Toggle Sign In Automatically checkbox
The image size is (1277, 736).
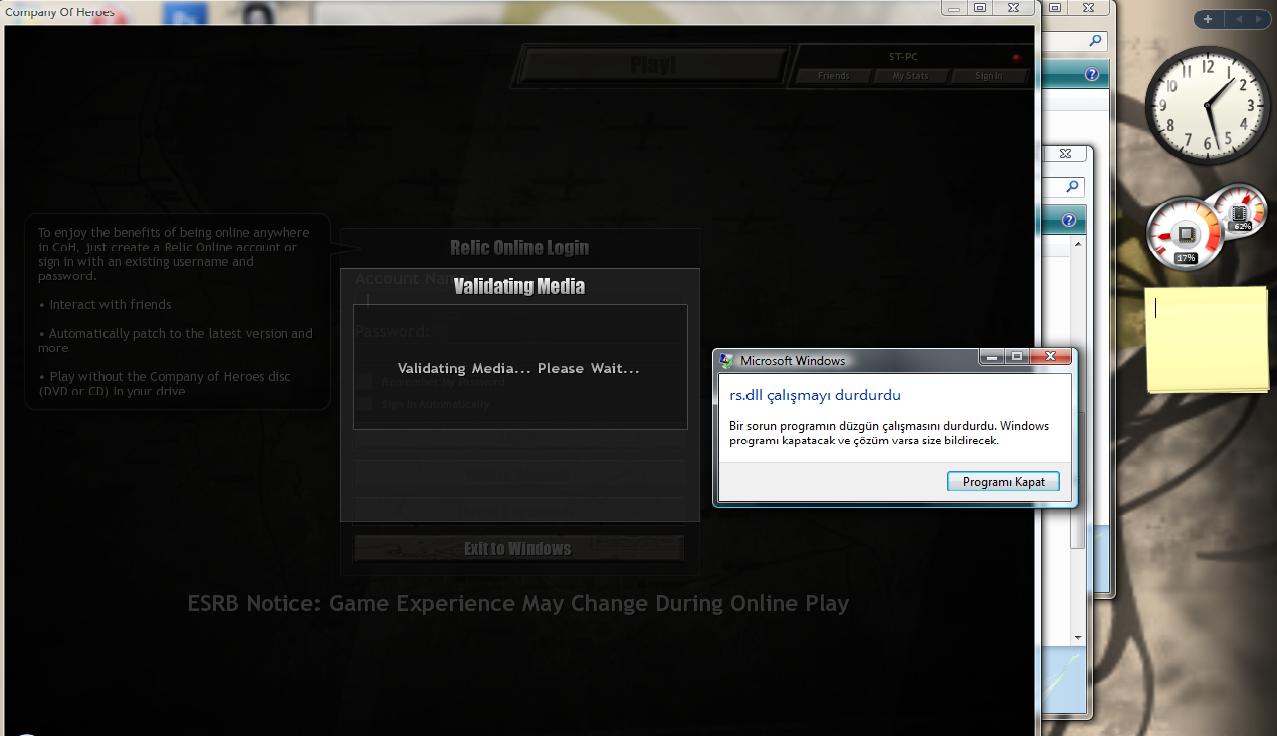366,404
